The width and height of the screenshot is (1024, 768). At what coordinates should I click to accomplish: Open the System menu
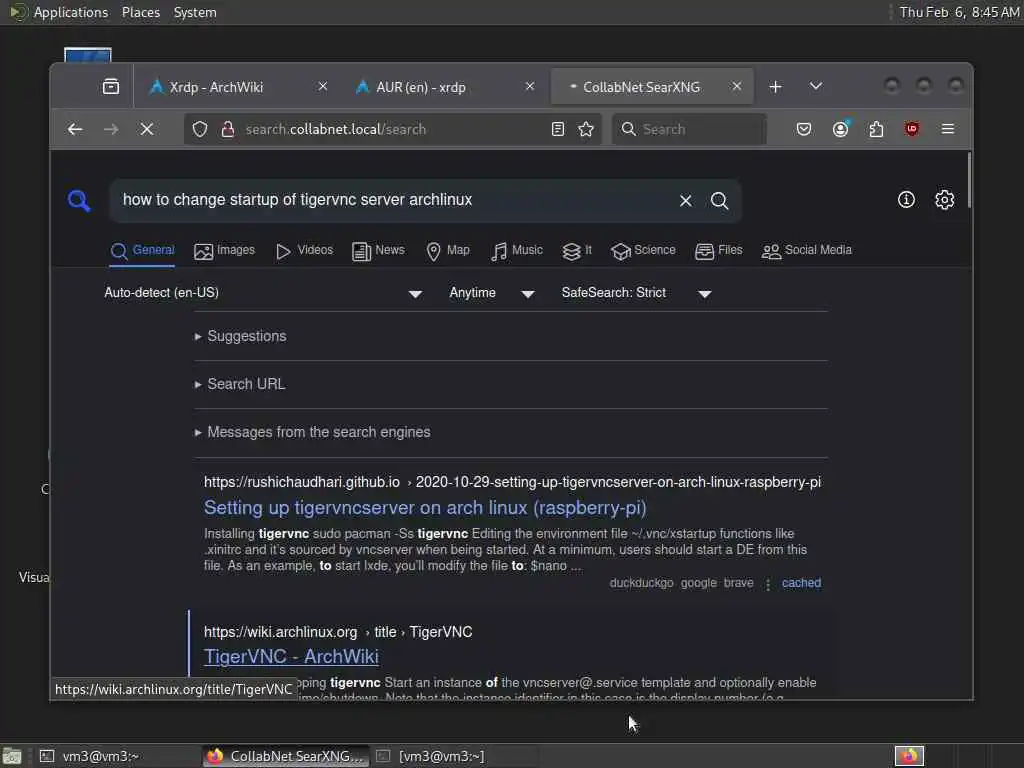[x=195, y=12]
